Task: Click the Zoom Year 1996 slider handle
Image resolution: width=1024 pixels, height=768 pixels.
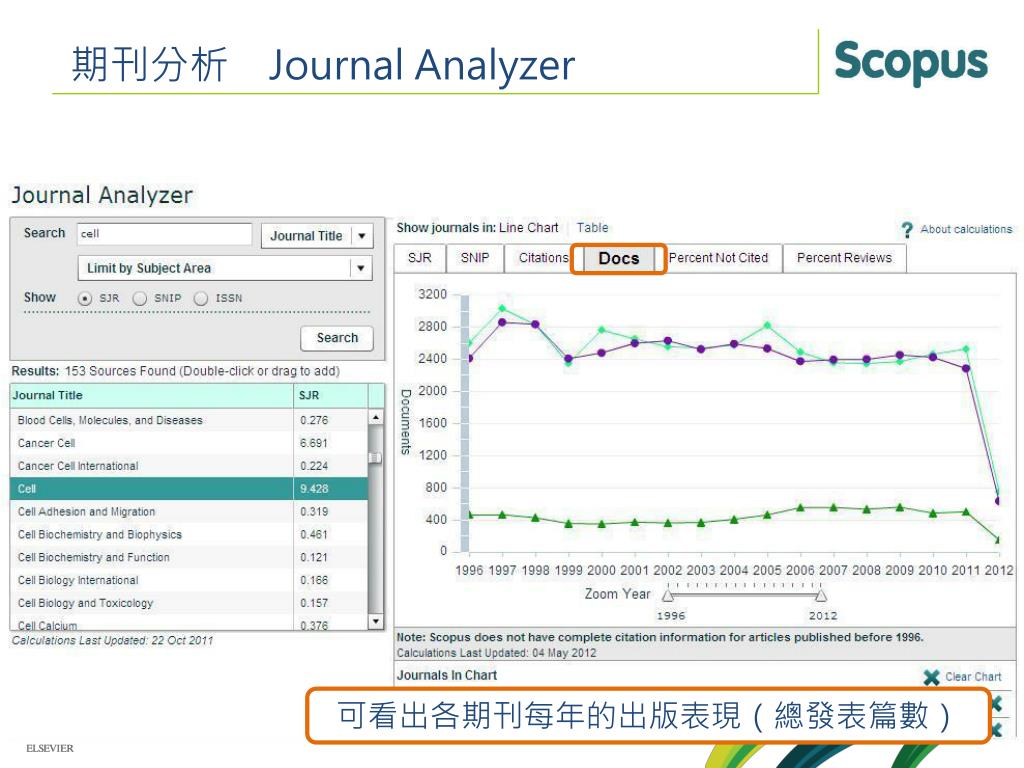Action: (x=667, y=596)
